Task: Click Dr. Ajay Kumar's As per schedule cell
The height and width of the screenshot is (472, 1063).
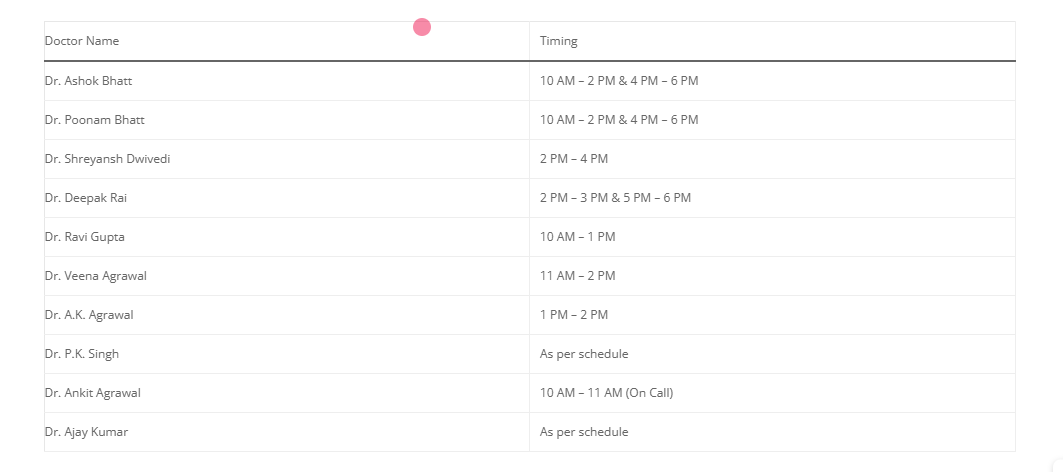Action: pos(584,431)
